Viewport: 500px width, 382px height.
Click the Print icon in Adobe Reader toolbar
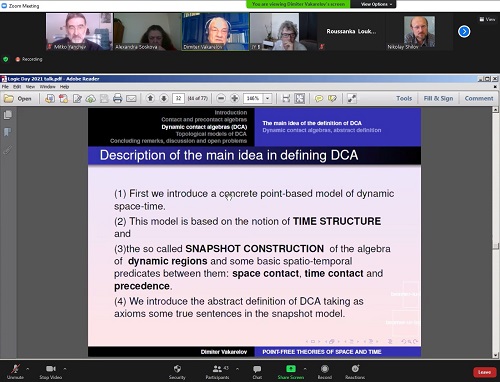point(117,98)
